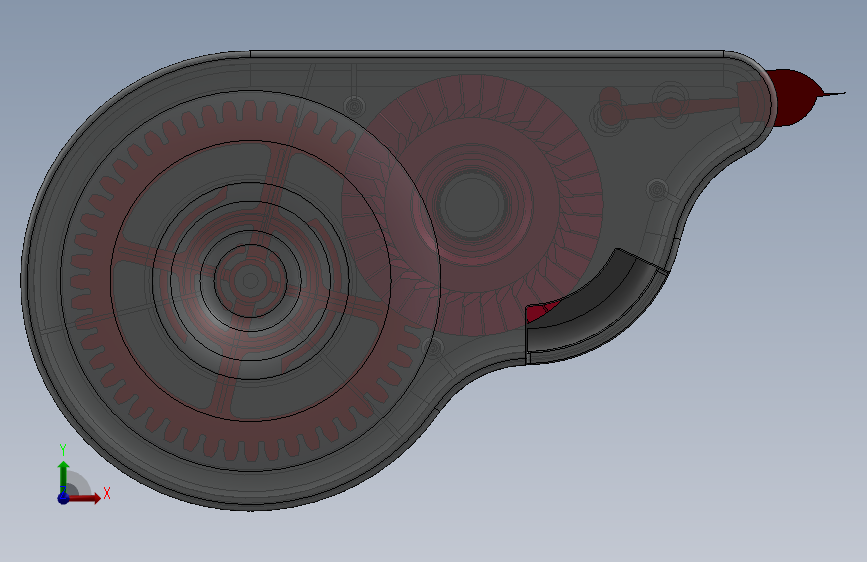The image size is (867, 562).
Task: Select the dark red applicator tip
Action: [796, 97]
